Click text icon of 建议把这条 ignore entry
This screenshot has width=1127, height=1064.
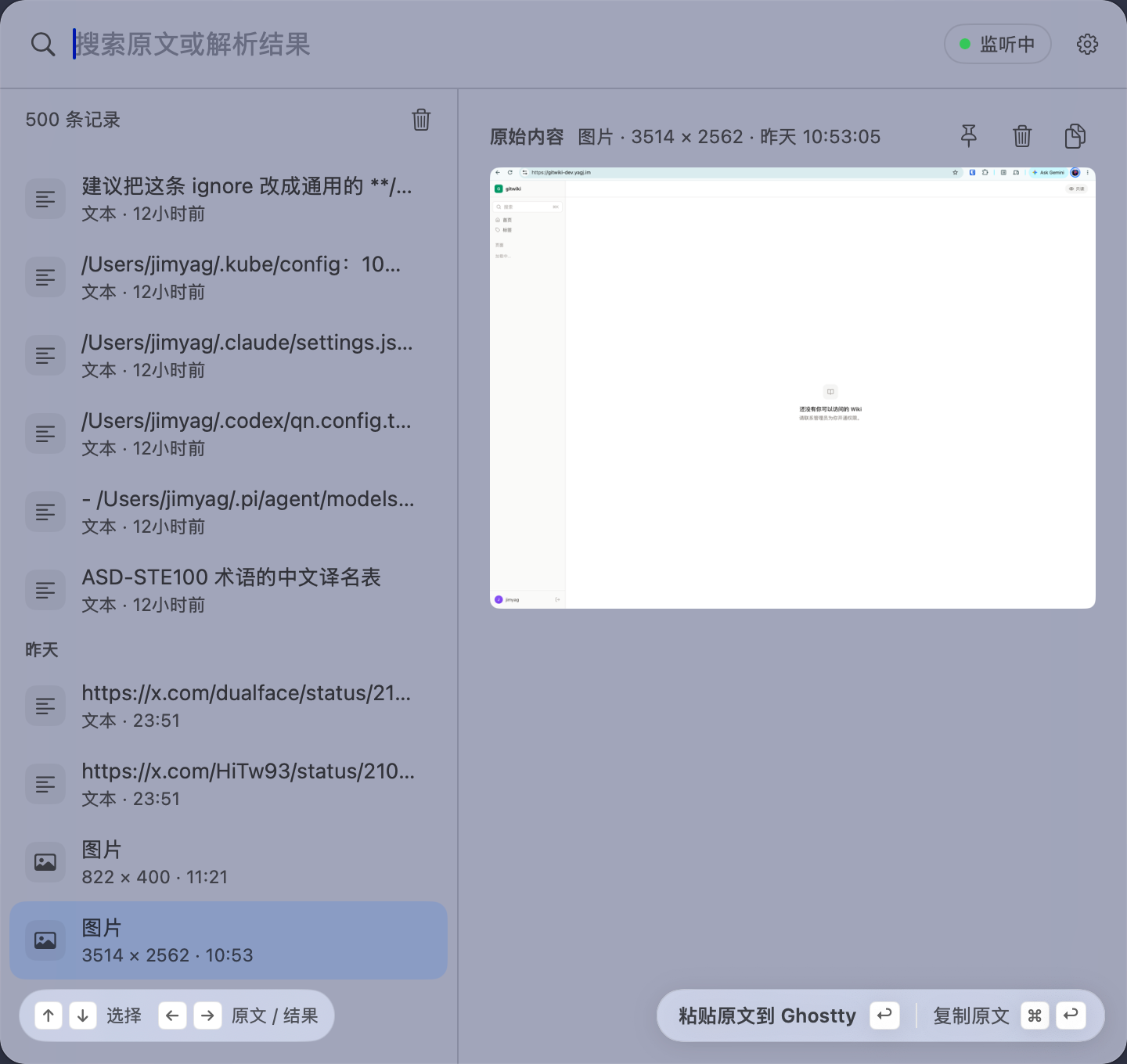45,199
